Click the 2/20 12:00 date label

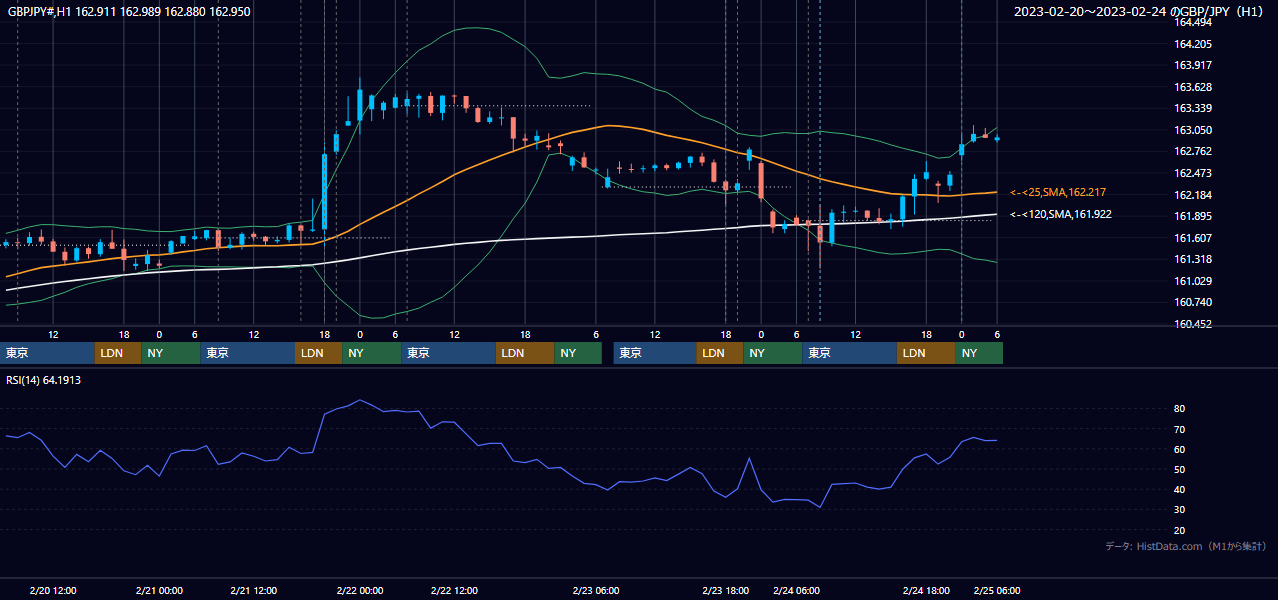pyautogui.click(x=53, y=590)
